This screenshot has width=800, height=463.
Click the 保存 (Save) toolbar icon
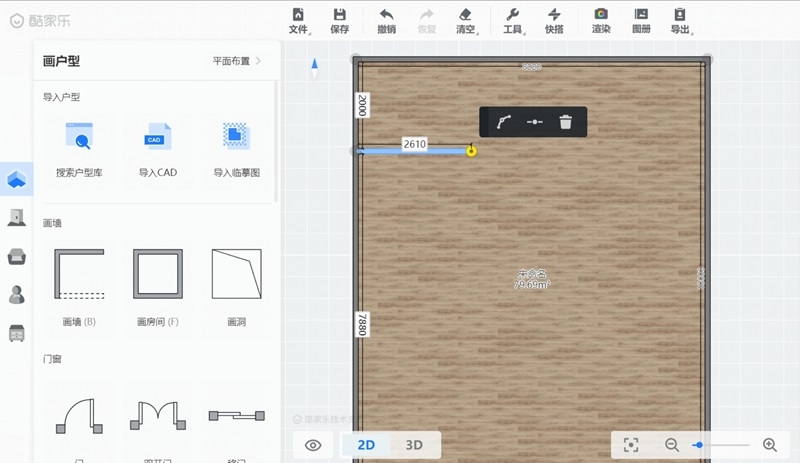pyautogui.click(x=339, y=20)
